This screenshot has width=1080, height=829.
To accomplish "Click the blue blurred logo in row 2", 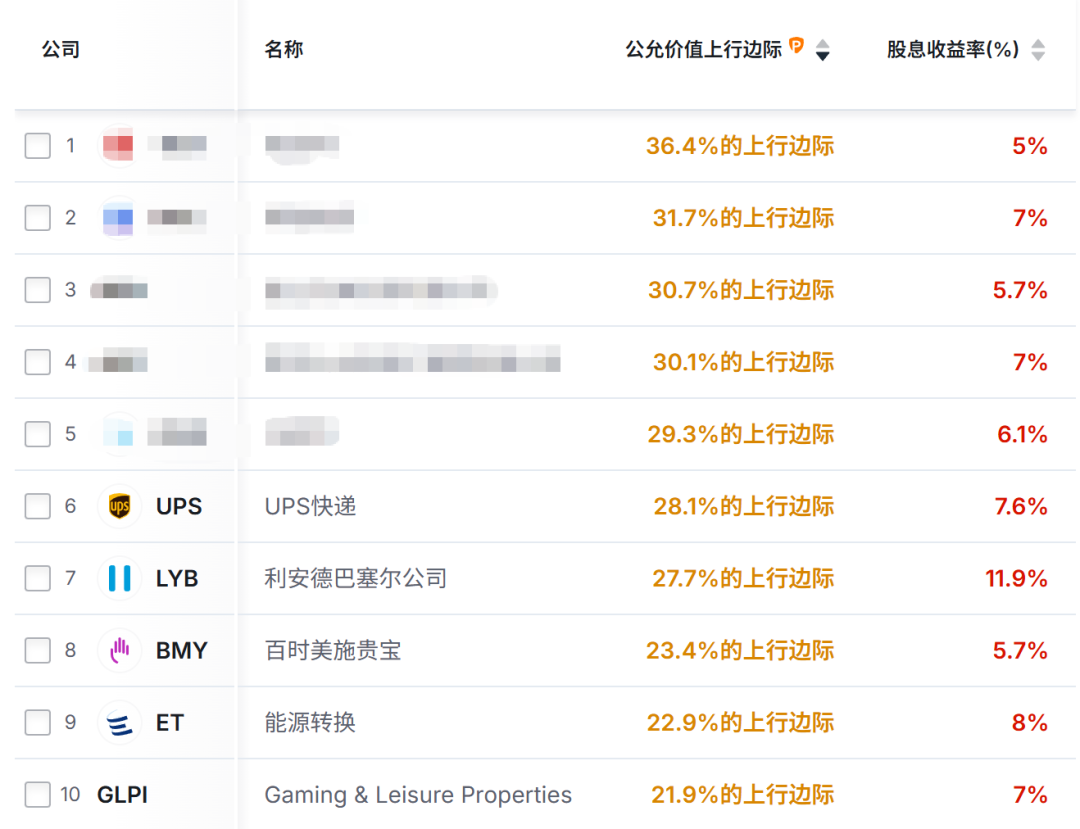I will pos(118,218).
